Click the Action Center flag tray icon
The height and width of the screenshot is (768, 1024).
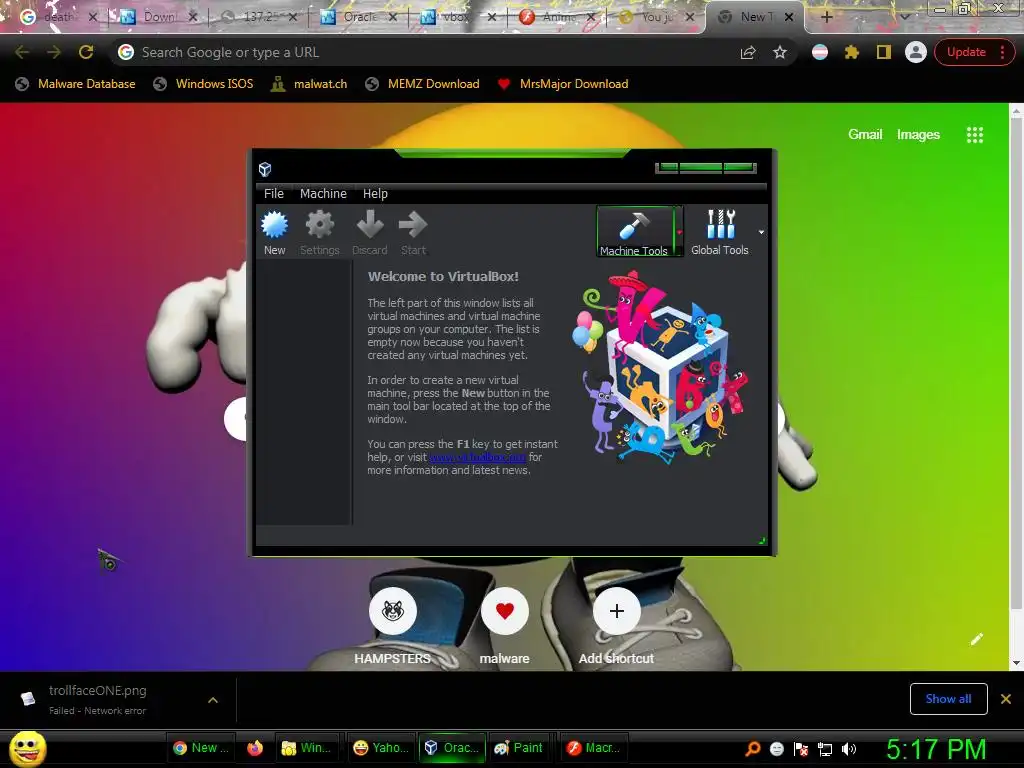(x=801, y=749)
